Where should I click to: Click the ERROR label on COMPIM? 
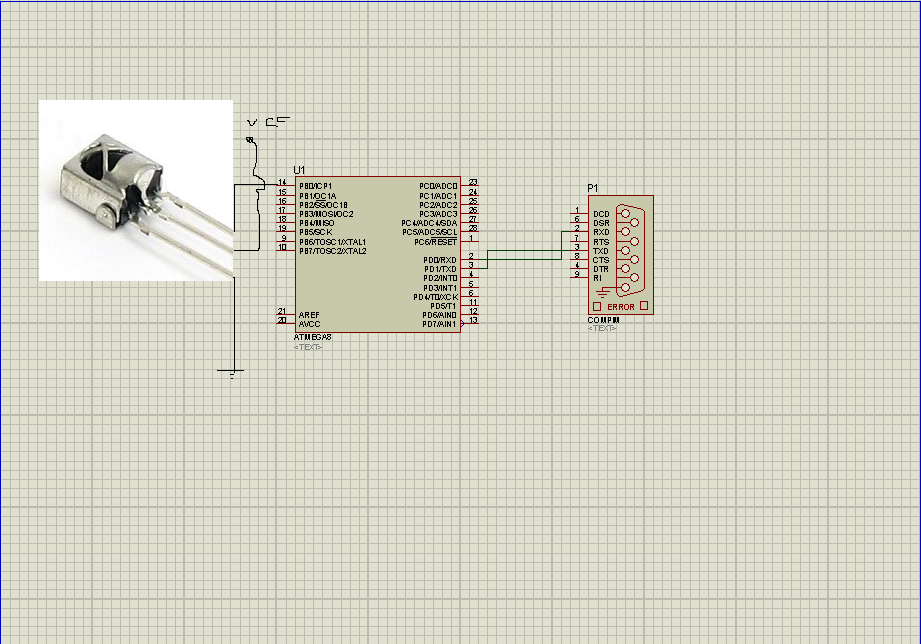pos(620,306)
